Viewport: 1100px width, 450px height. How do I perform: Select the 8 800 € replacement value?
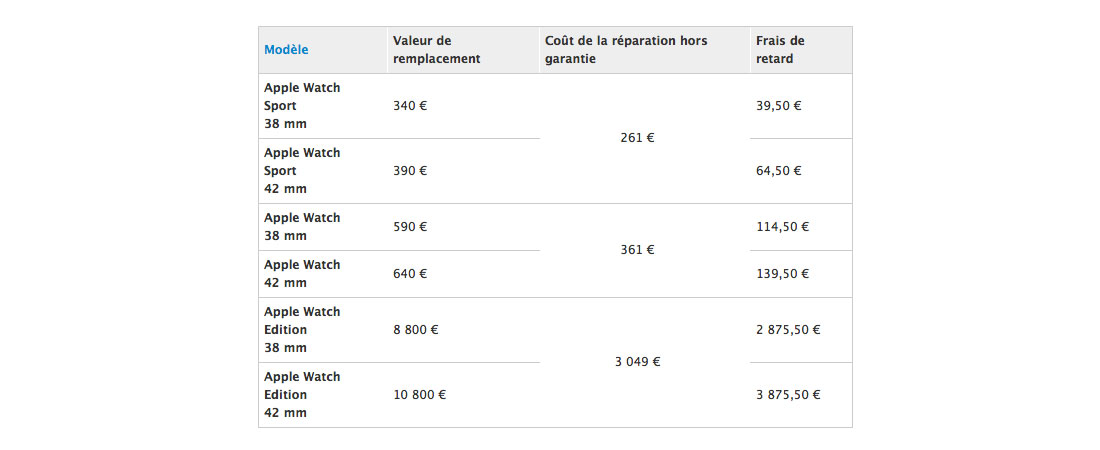pyautogui.click(x=416, y=329)
